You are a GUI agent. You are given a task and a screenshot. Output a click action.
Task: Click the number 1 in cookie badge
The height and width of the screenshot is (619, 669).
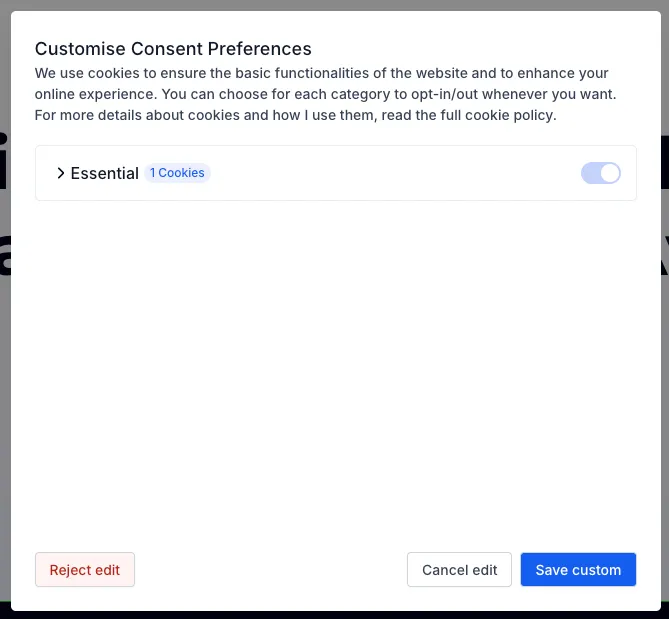[152, 173]
